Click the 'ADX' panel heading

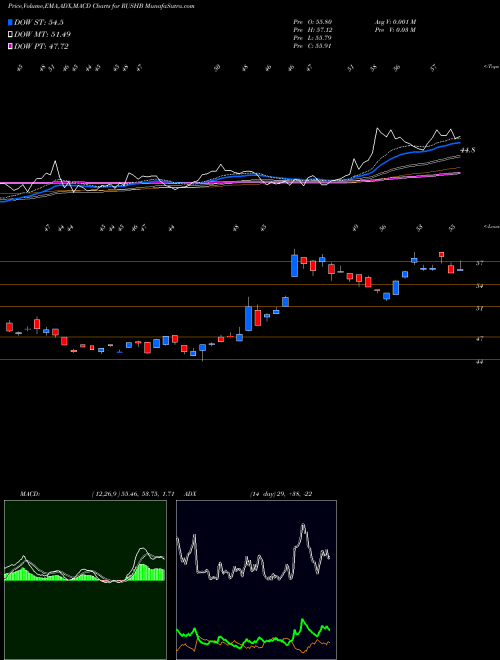190,494
